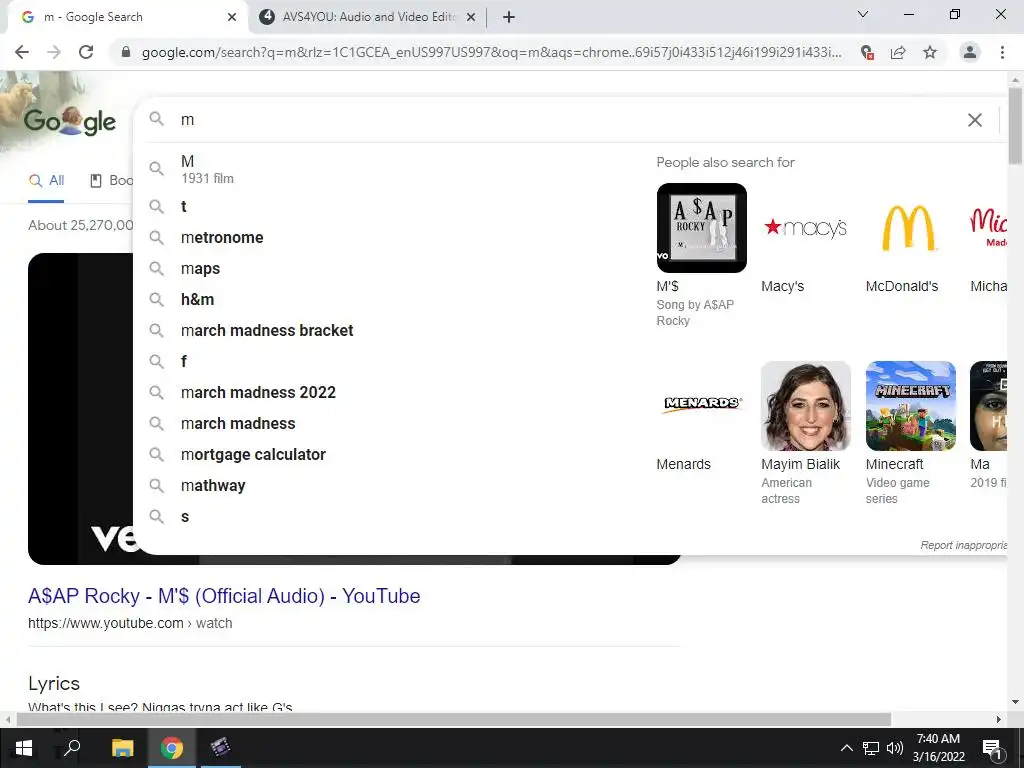Open the McDonald's golden arches tile
Image resolution: width=1024 pixels, height=768 pixels.
[910, 228]
